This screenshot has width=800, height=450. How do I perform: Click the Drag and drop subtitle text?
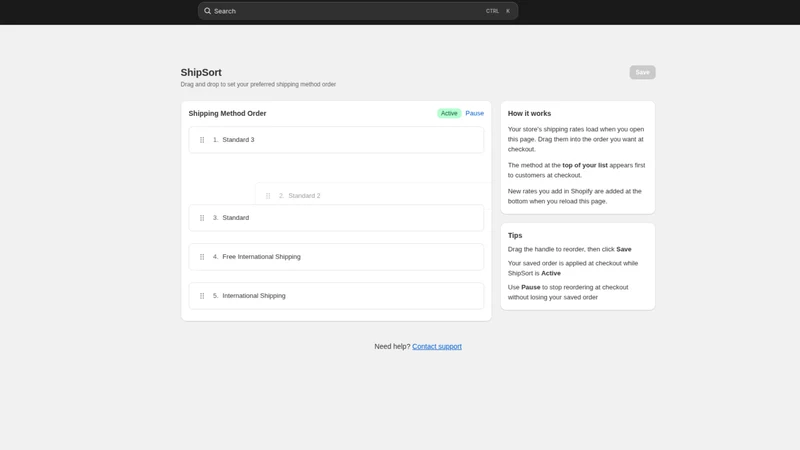258,84
